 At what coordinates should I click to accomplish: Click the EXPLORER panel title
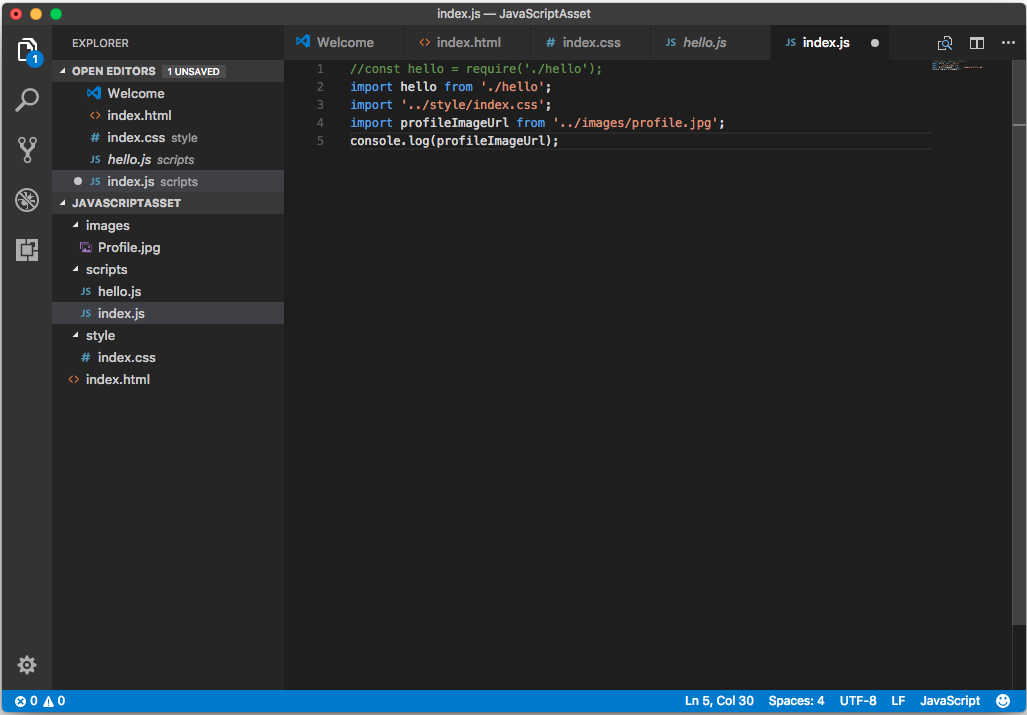point(100,43)
